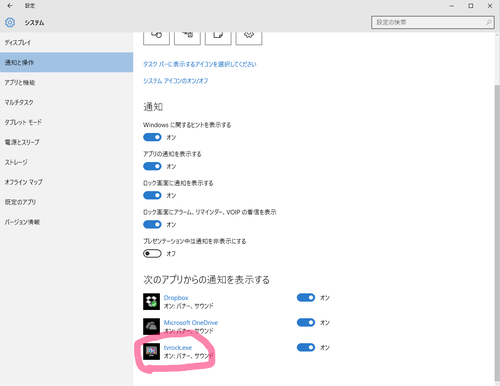Maximize the 設定 window
The height and width of the screenshot is (386, 500).
tap(471, 6)
